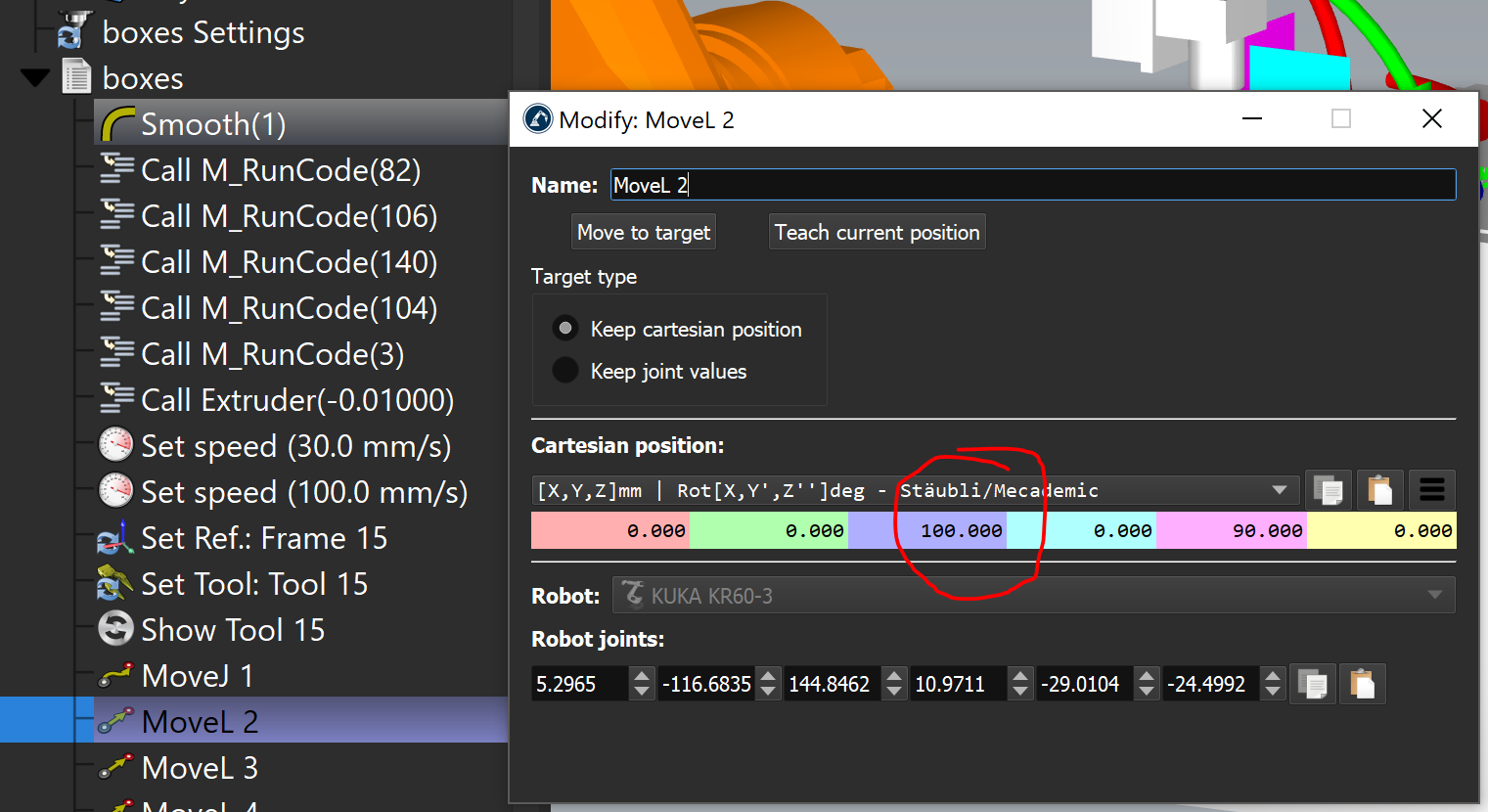Collapse the boxes program tree
This screenshot has width=1488, height=812.
[35, 78]
